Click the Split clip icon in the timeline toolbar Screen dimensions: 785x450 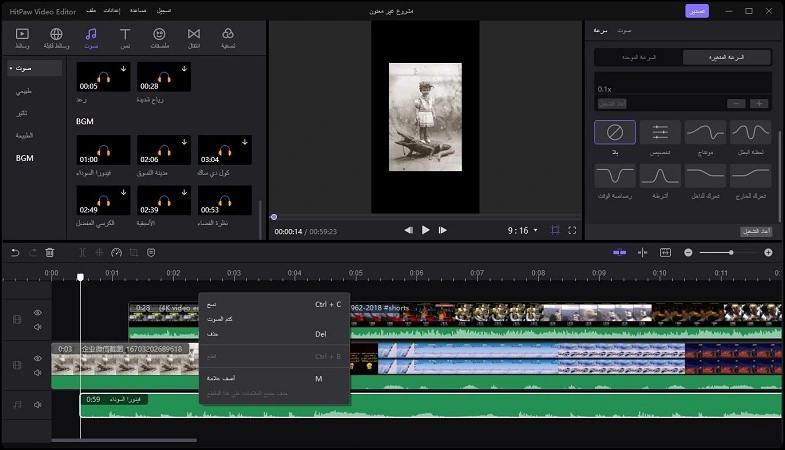tap(82, 253)
